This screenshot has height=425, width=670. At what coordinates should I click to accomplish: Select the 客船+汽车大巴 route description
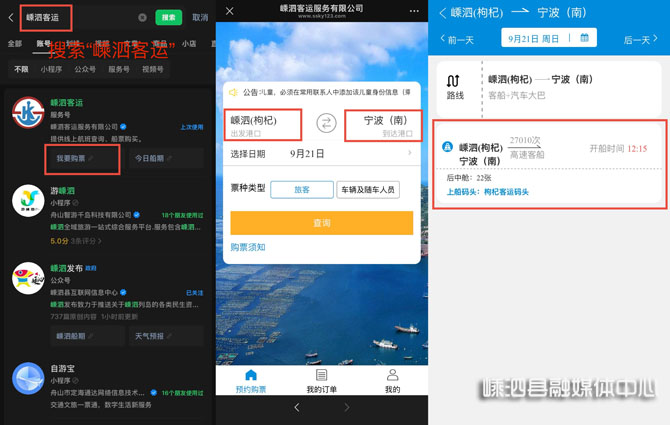[517, 95]
